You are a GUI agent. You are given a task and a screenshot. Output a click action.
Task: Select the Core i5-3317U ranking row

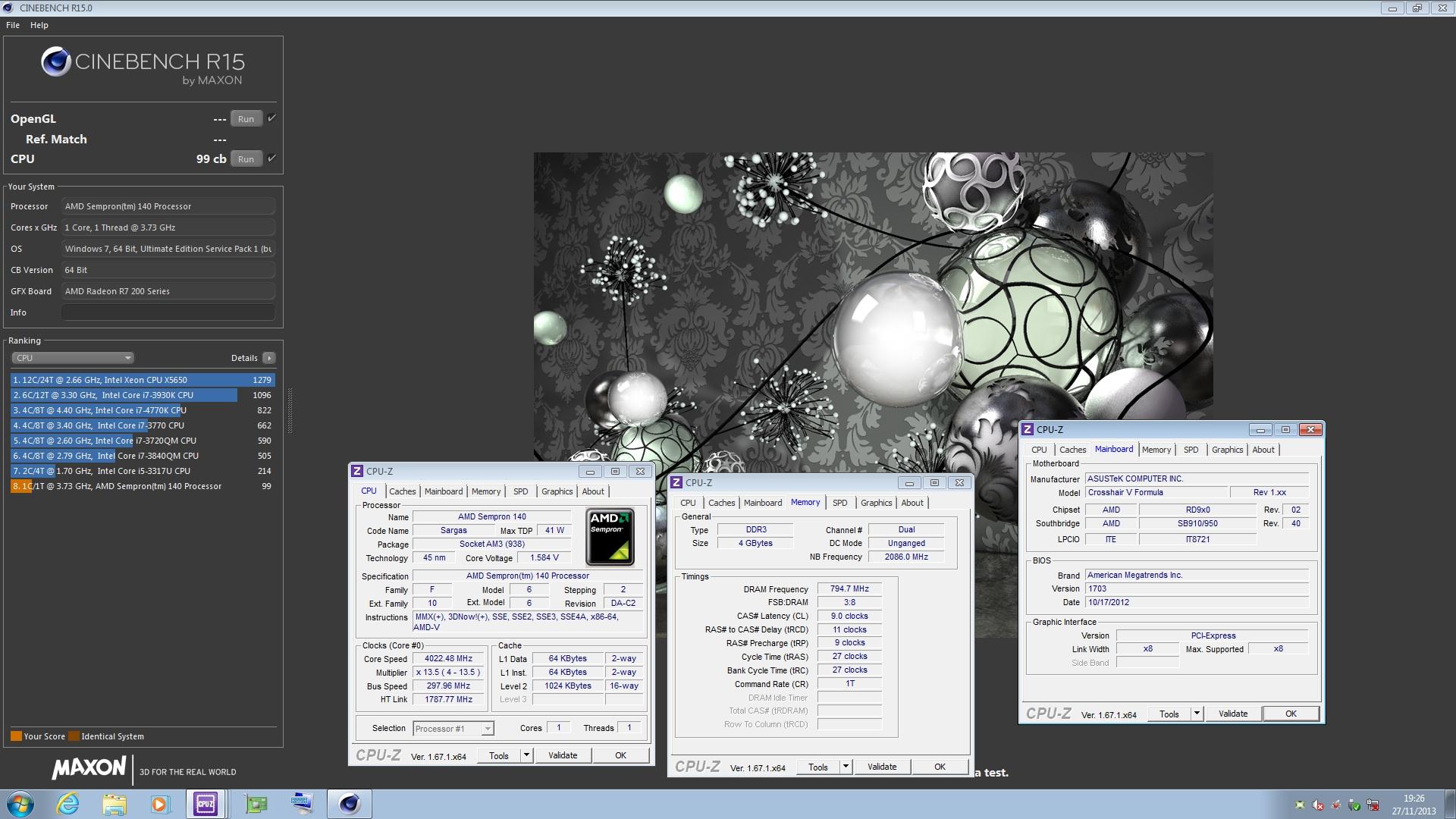pos(143,471)
